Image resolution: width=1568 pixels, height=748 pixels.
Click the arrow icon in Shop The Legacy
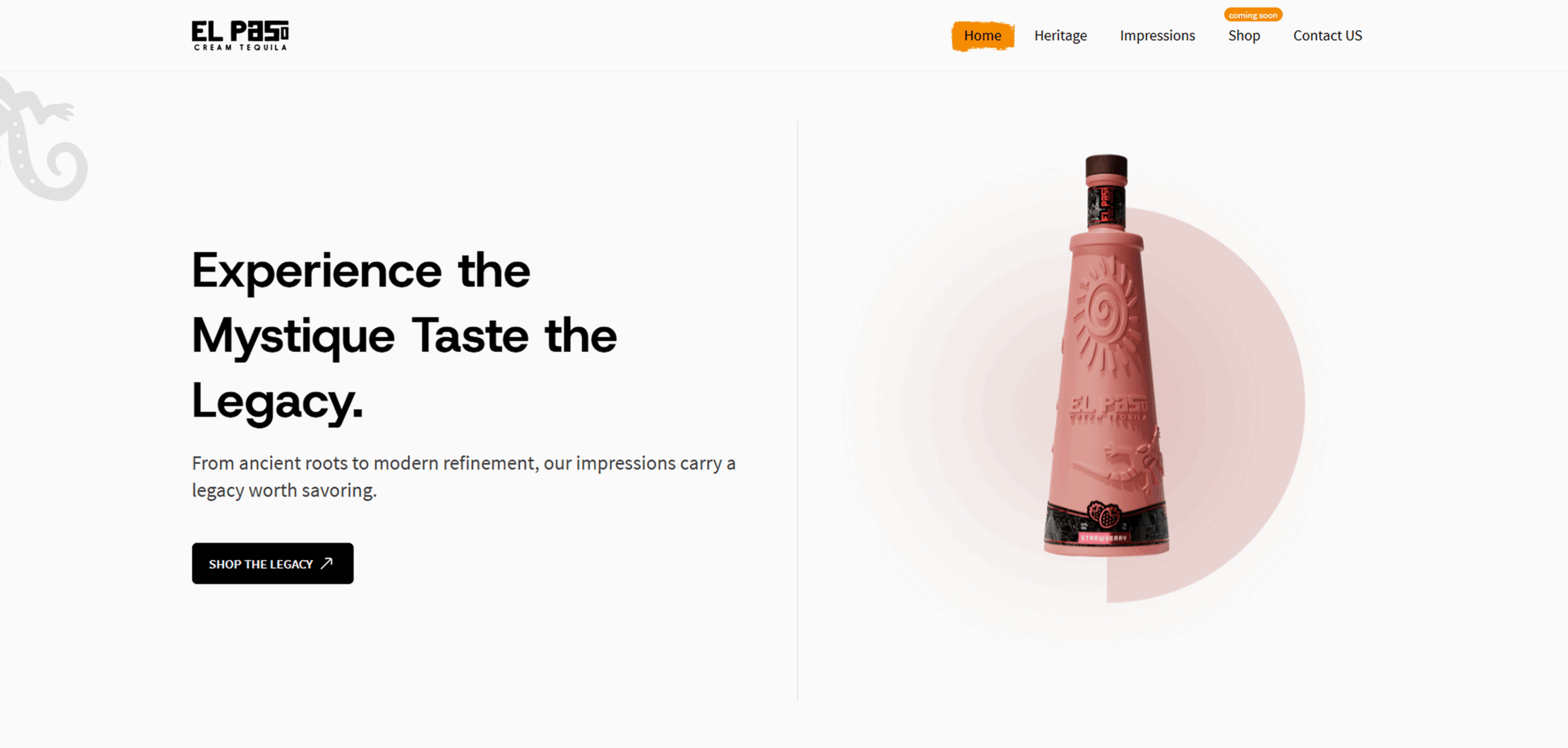coord(327,563)
